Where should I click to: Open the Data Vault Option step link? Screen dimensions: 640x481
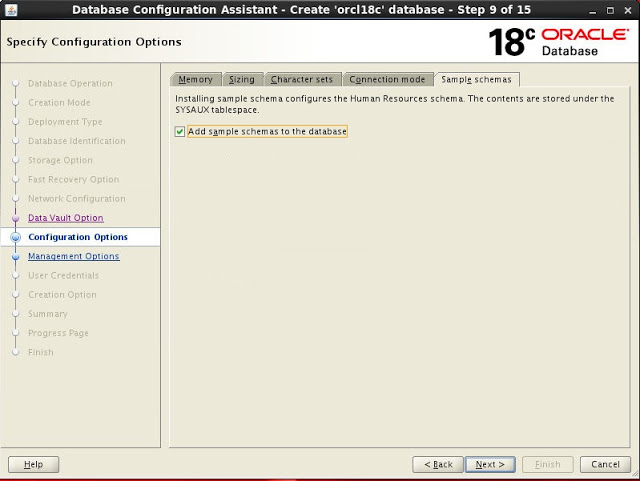pos(65,218)
